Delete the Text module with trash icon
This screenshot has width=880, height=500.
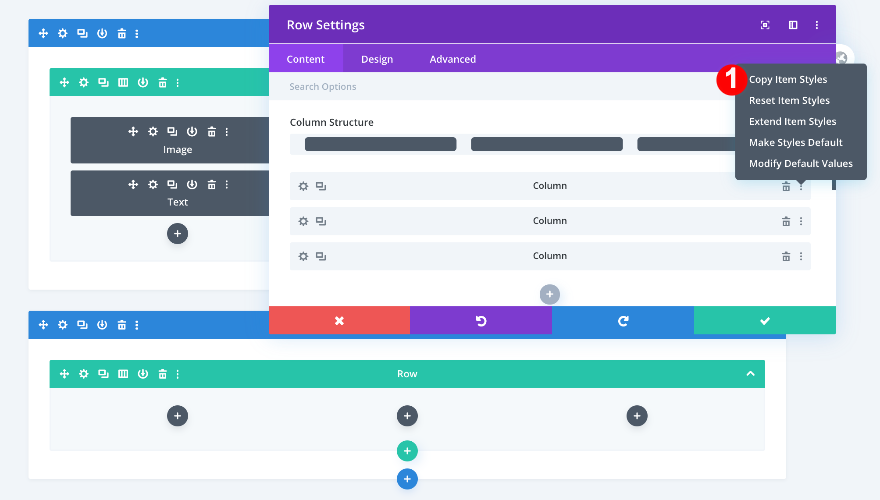coord(212,185)
